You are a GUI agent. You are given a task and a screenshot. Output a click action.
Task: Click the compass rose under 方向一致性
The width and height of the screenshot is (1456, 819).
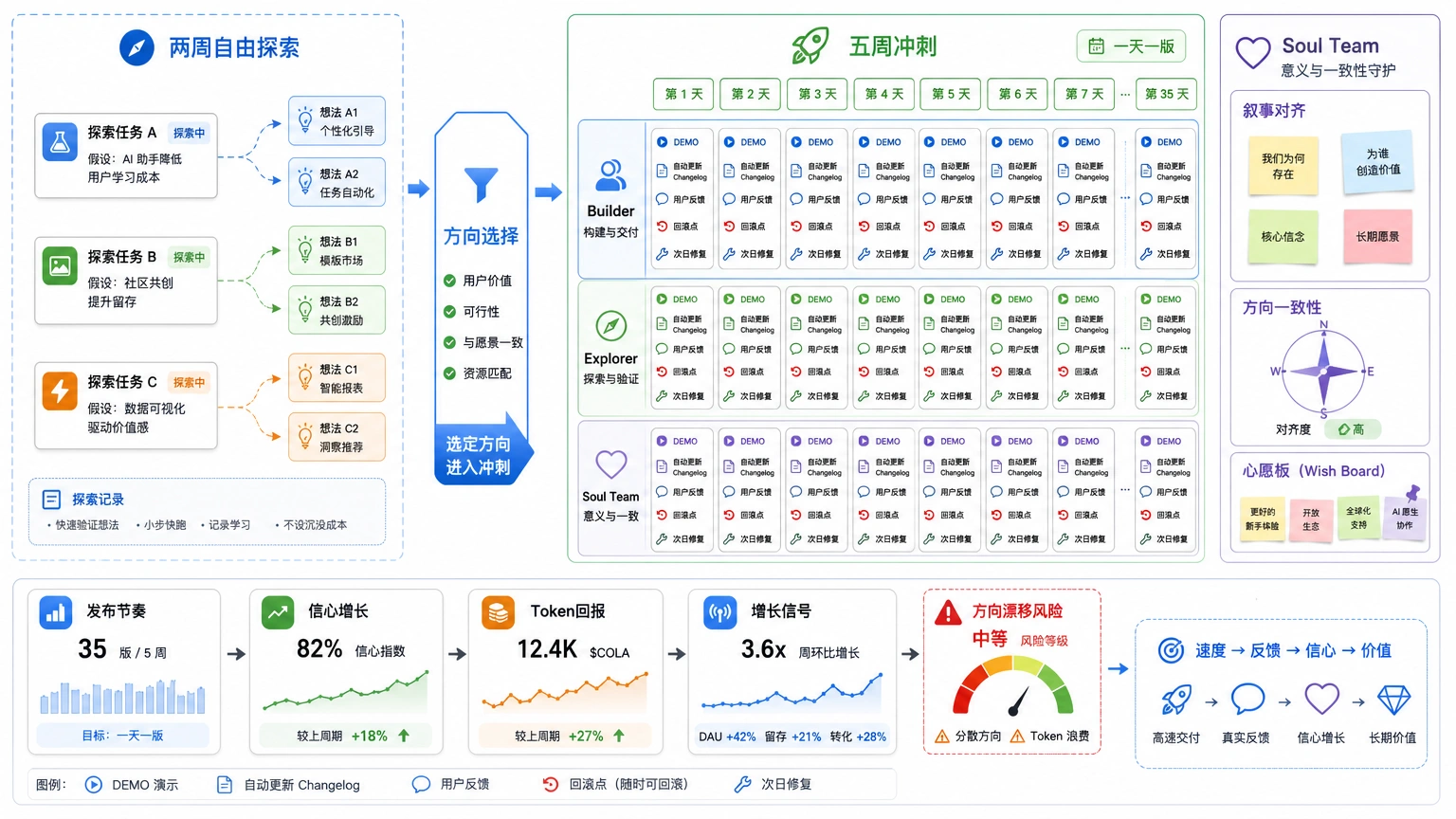click(x=1324, y=372)
